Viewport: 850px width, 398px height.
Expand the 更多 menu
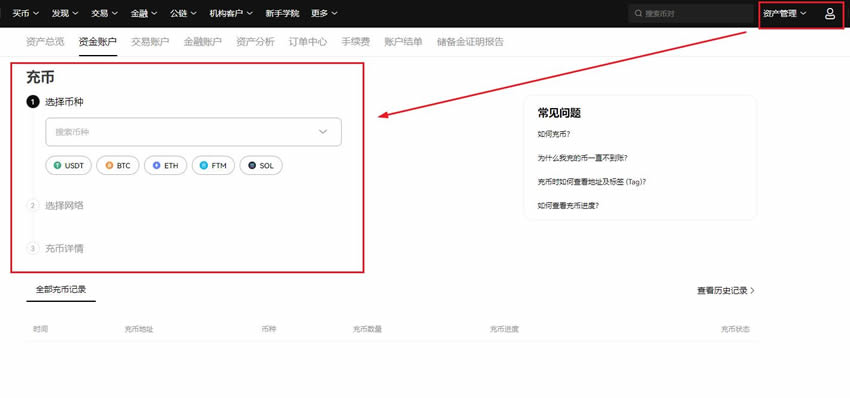click(x=325, y=14)
